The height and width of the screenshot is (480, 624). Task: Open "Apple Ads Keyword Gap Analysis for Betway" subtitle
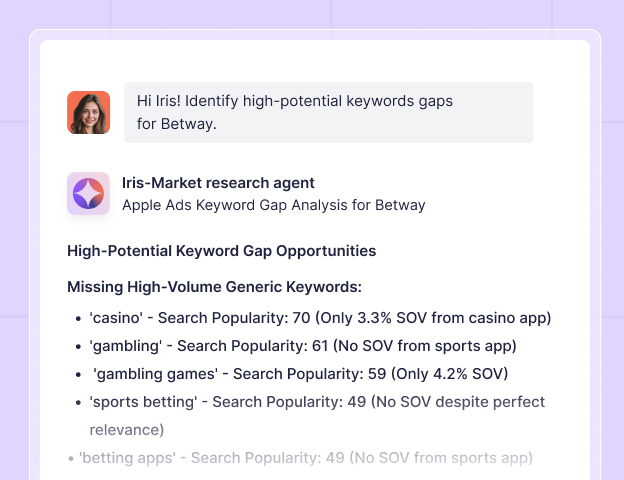(x=273, y=205)
